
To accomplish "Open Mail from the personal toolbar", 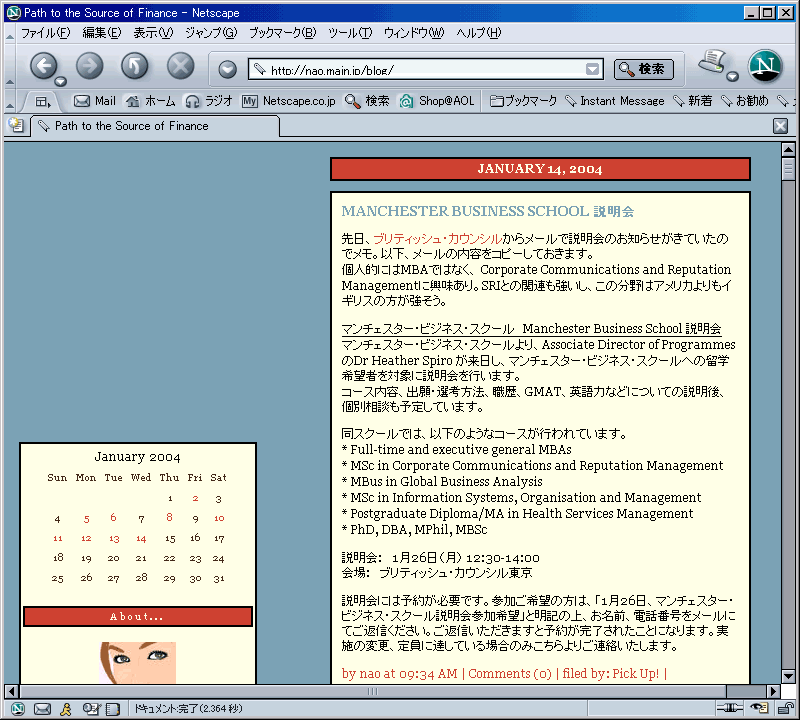I will tap(95, 101).
